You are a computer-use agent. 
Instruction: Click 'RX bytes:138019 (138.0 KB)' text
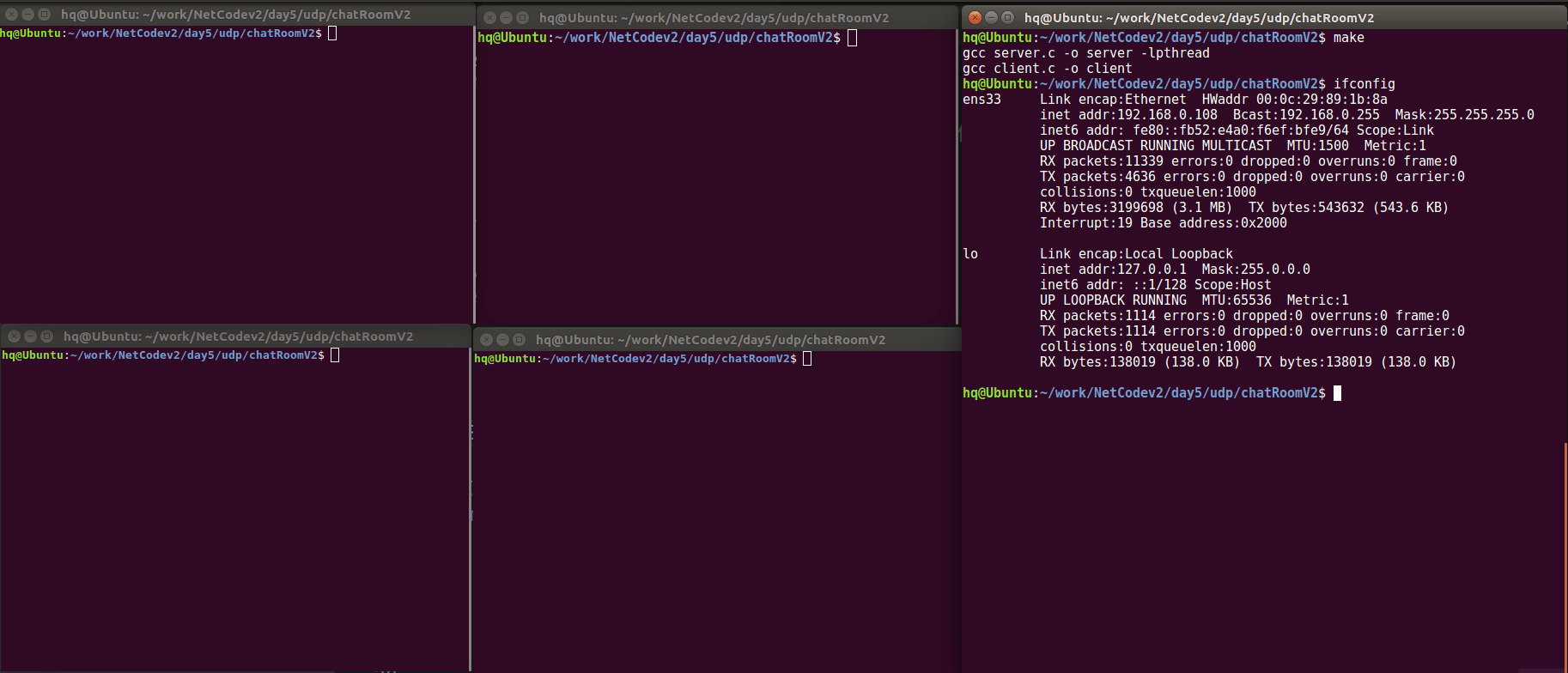tap(1140, 362)
